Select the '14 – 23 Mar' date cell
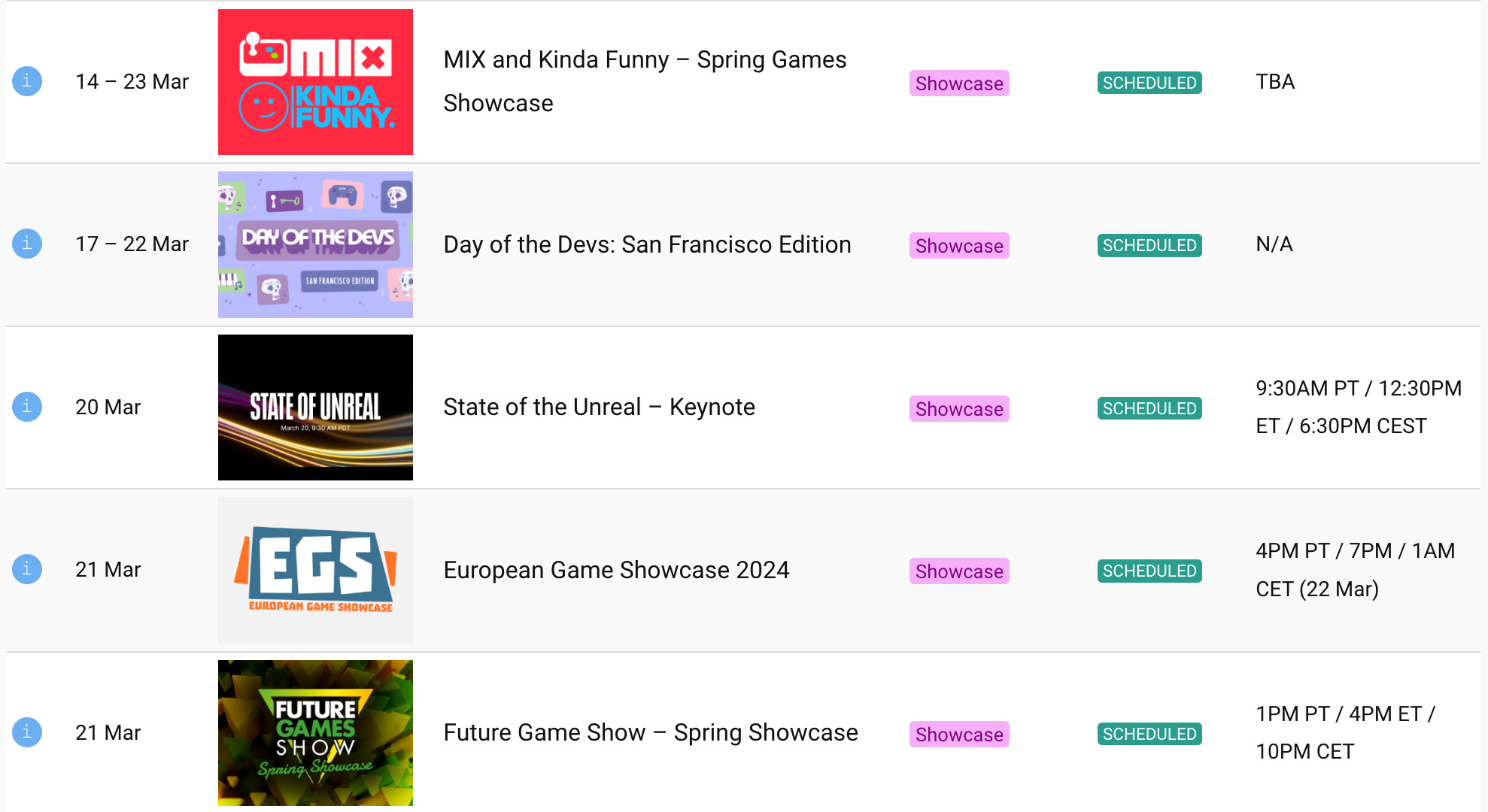The height and width of the screenshot is (812, 1488). pos(132,81)
